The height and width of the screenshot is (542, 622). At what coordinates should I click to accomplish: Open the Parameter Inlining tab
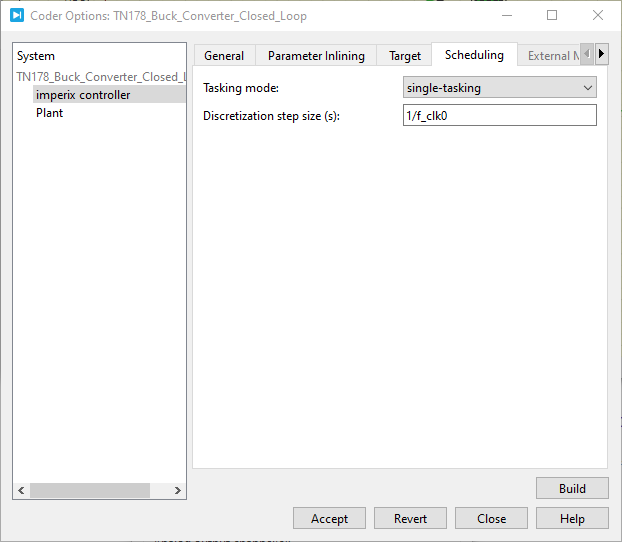pyautogui.click(x=317, y=56)
